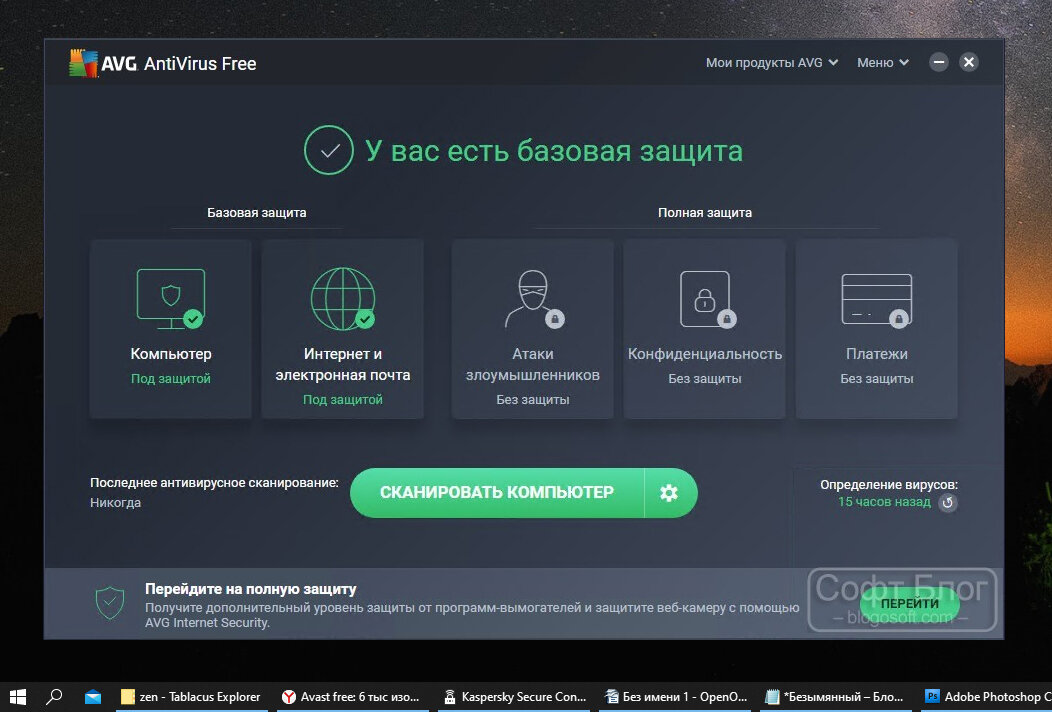Open the Computer protection monitor icon
Image resolution: width=1052 pixels, height=712 pixels.
(171, 299)
